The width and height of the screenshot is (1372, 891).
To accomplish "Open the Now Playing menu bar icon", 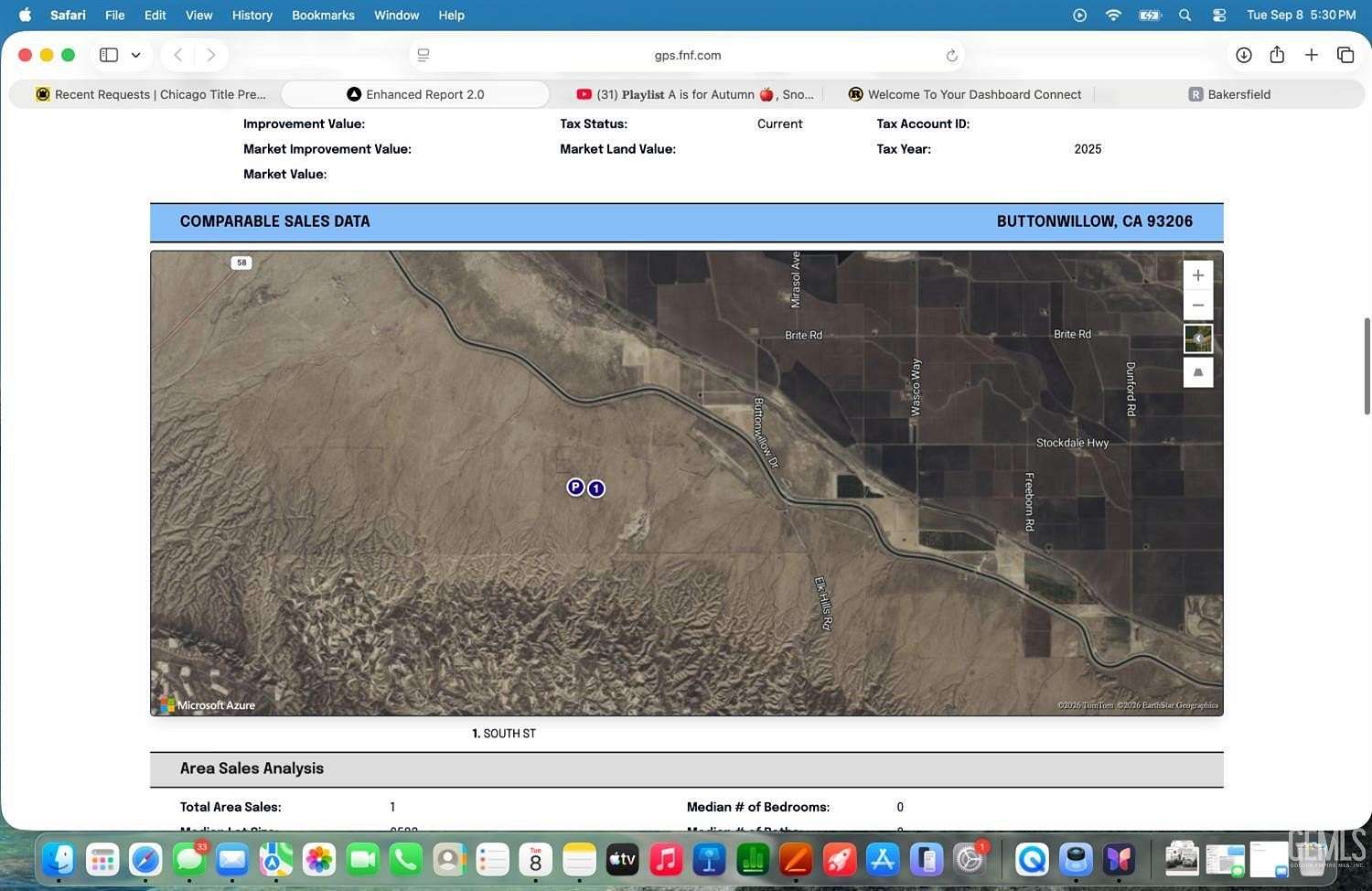I will click(x=1079, y=15).
